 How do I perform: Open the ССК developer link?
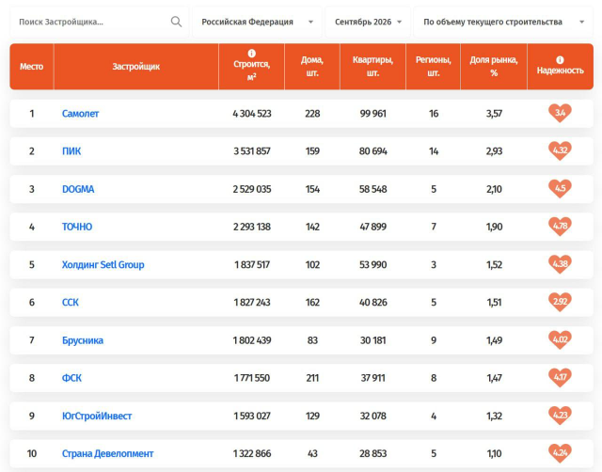click(70, 303)
